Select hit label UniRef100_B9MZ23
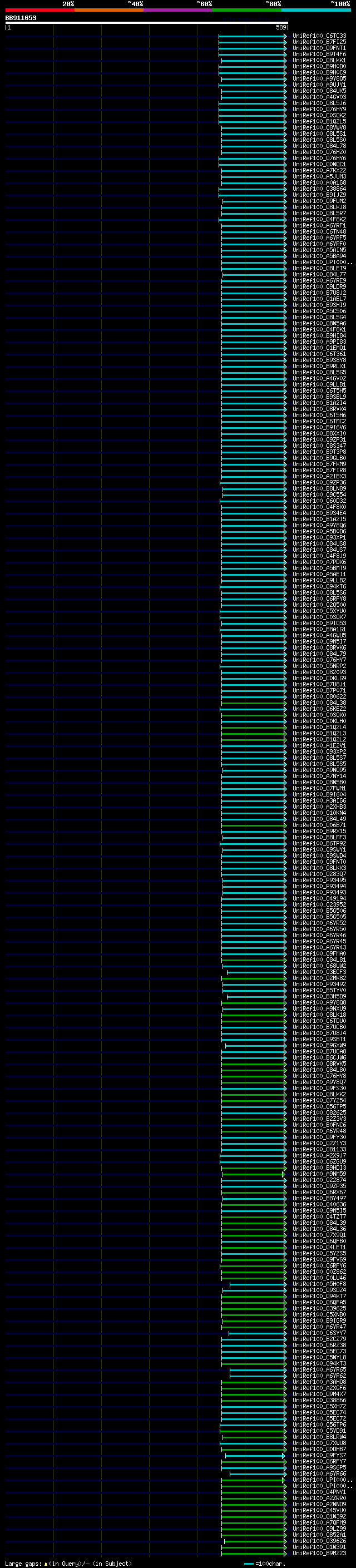 click(x=319, y=1553)
